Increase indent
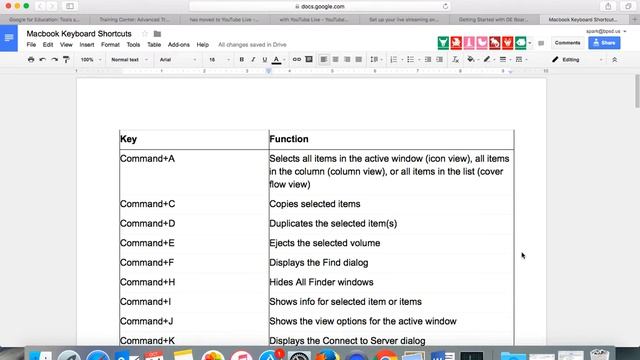 (439, 60)
